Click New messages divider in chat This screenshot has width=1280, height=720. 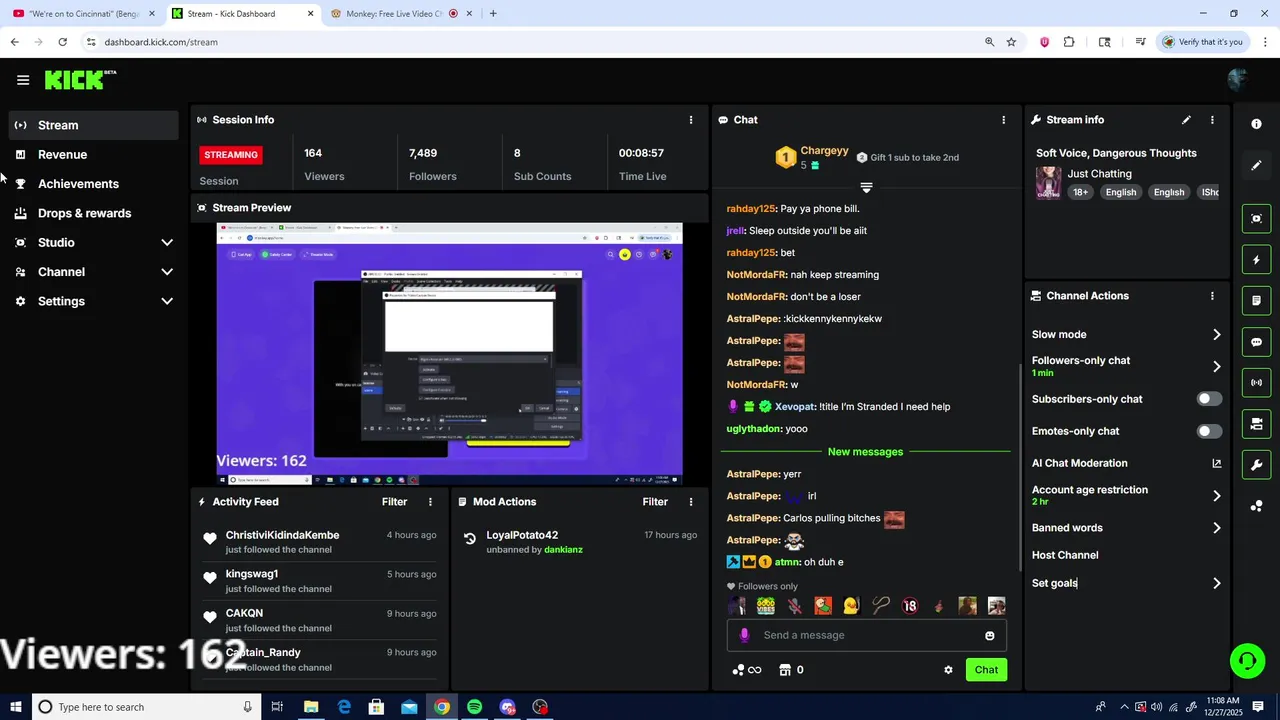(865, 452)
